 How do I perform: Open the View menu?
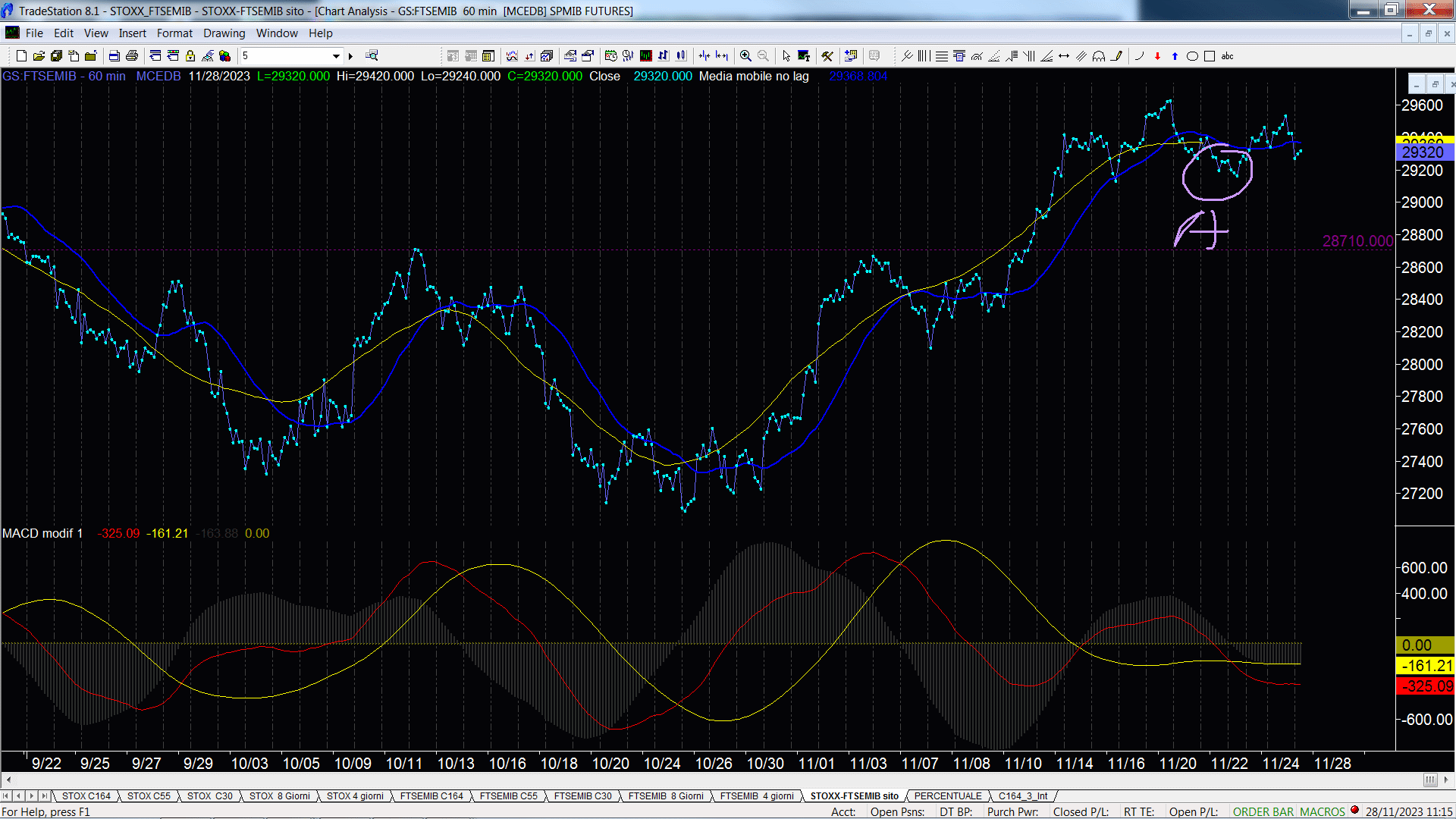(96, 33)
